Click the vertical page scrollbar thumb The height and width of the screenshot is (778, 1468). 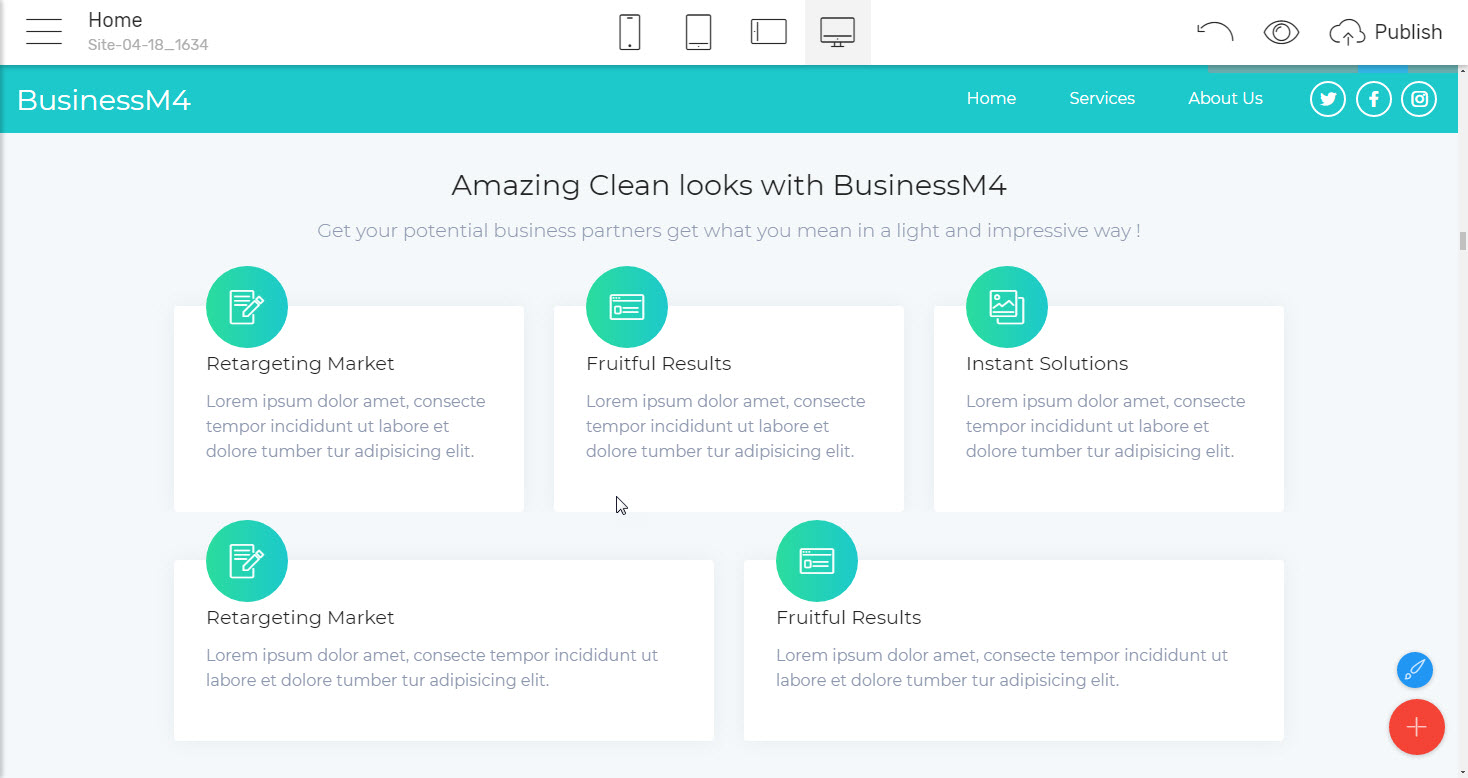coord(1462,241)
